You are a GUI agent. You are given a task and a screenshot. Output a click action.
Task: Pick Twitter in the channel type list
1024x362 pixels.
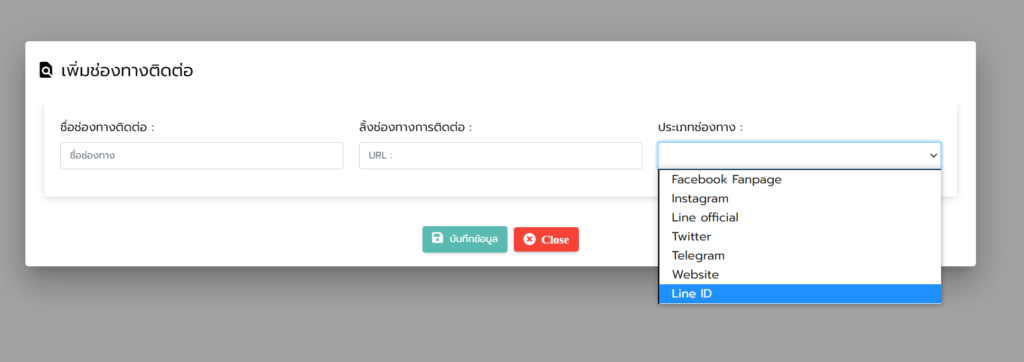[x=800, y=236]
